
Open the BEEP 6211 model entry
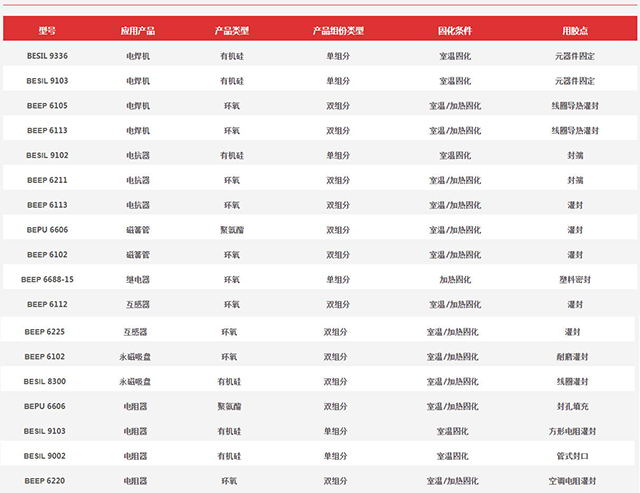pyautogui.click(x=47, y=180)
